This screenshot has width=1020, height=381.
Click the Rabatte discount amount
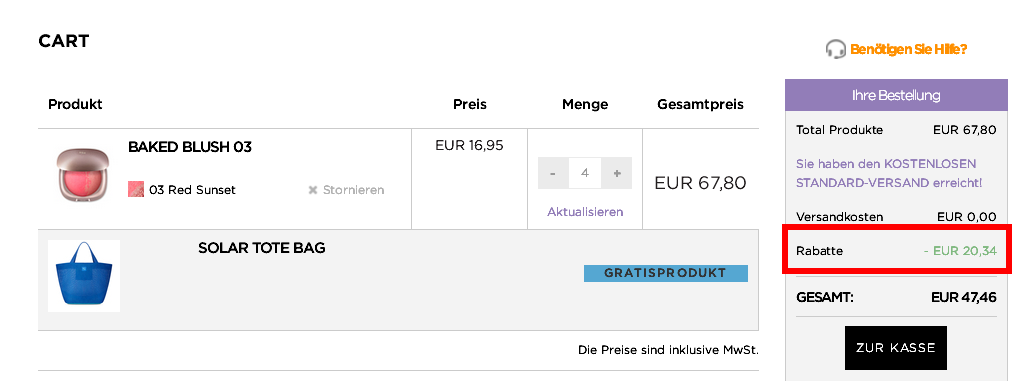[x=960, y=250]
